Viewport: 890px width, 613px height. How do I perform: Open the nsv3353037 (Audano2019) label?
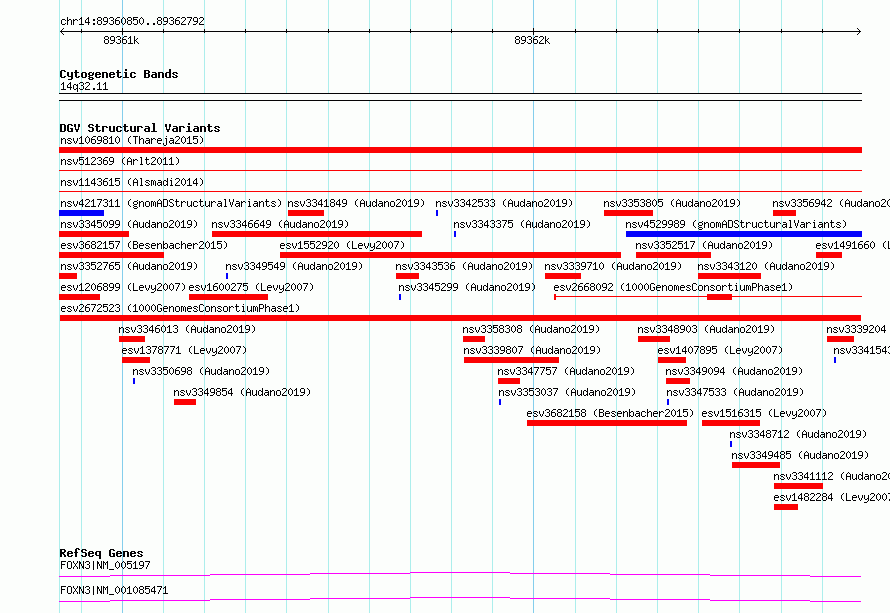click(567, 392)
